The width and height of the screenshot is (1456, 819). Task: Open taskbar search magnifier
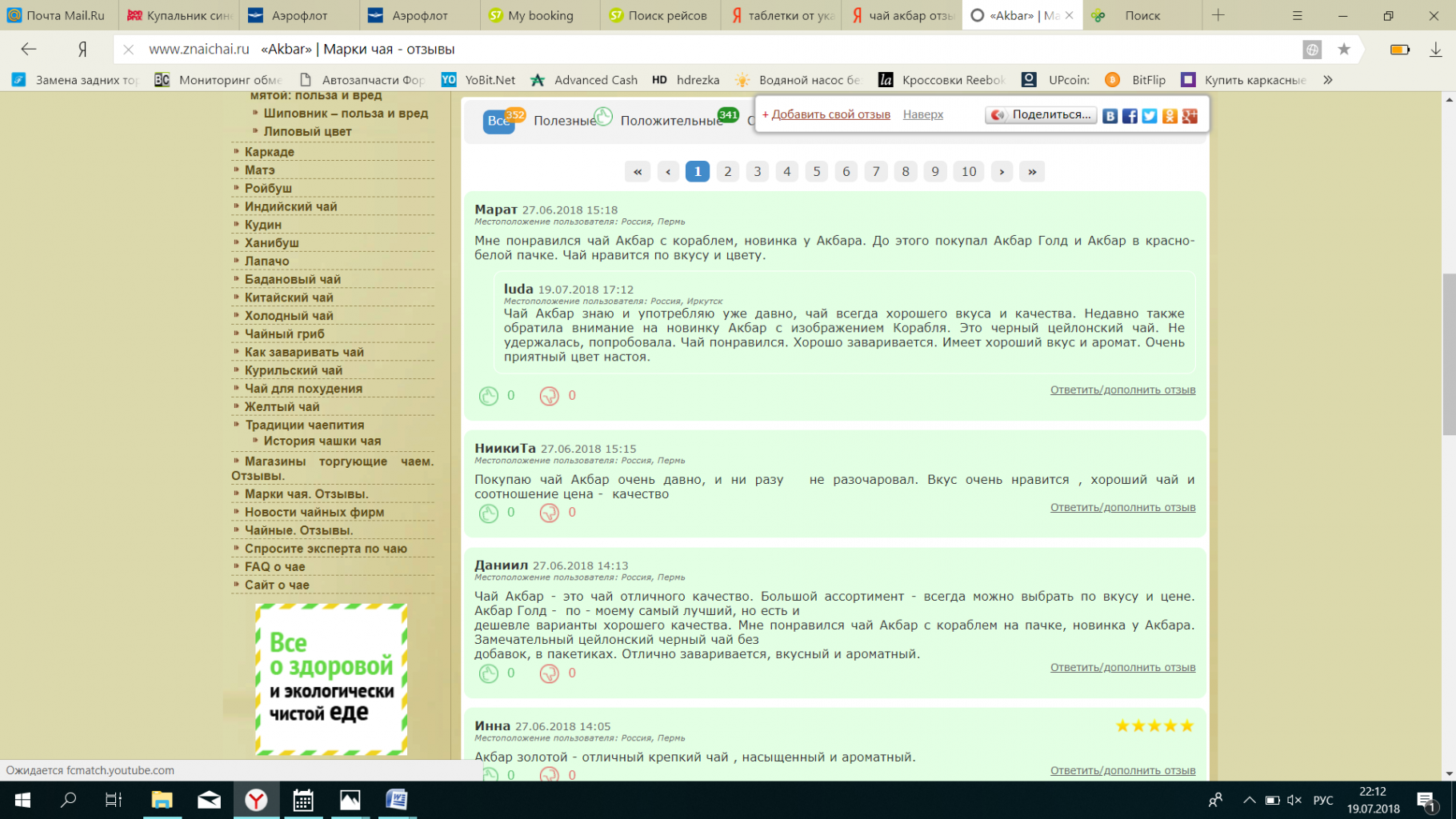pos(69,800)
